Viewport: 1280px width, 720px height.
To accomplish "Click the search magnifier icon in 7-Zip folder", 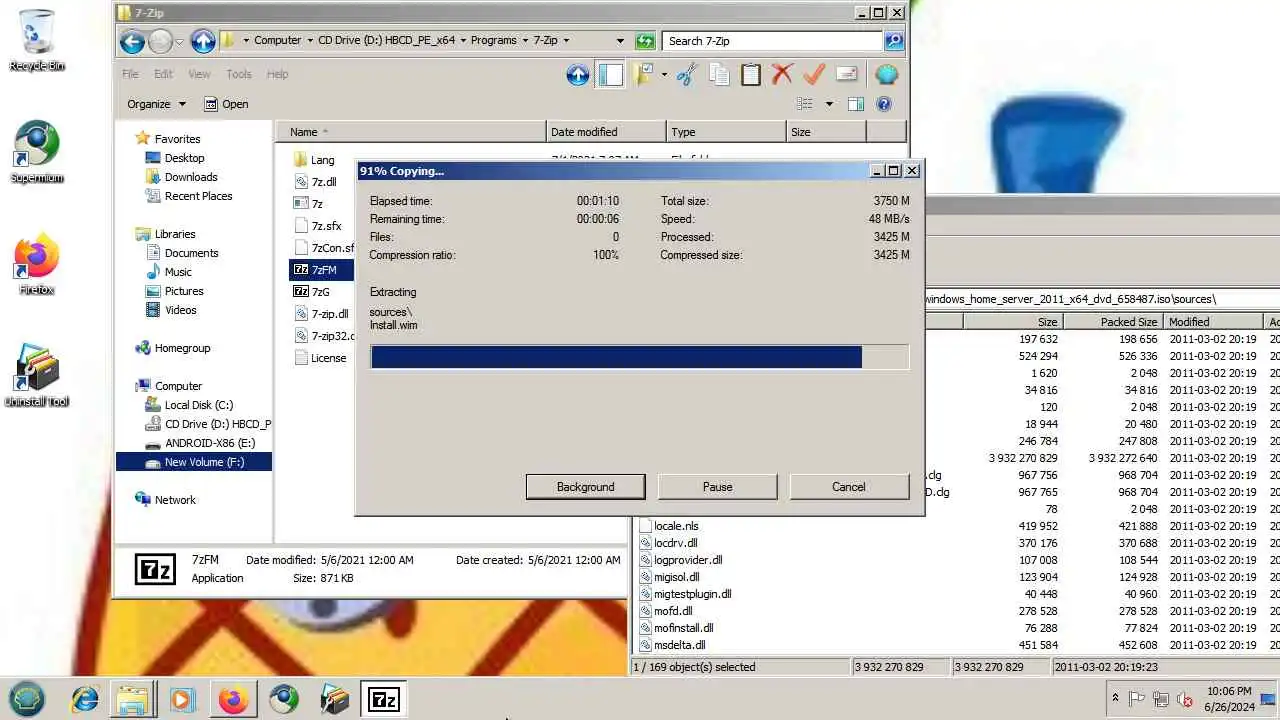I will coord(894,41).
